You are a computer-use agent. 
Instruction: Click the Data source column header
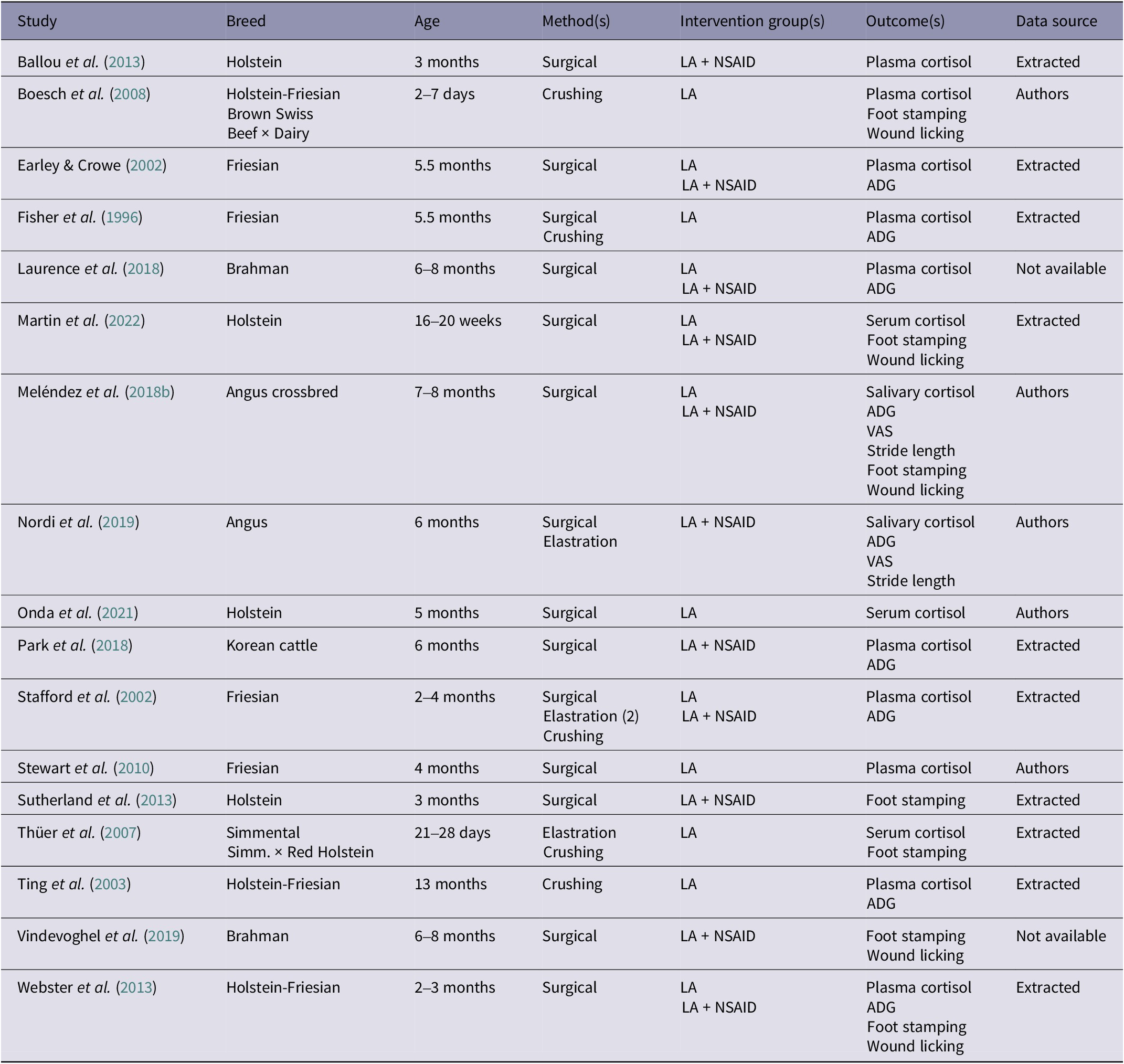(x=1056, y=21)
